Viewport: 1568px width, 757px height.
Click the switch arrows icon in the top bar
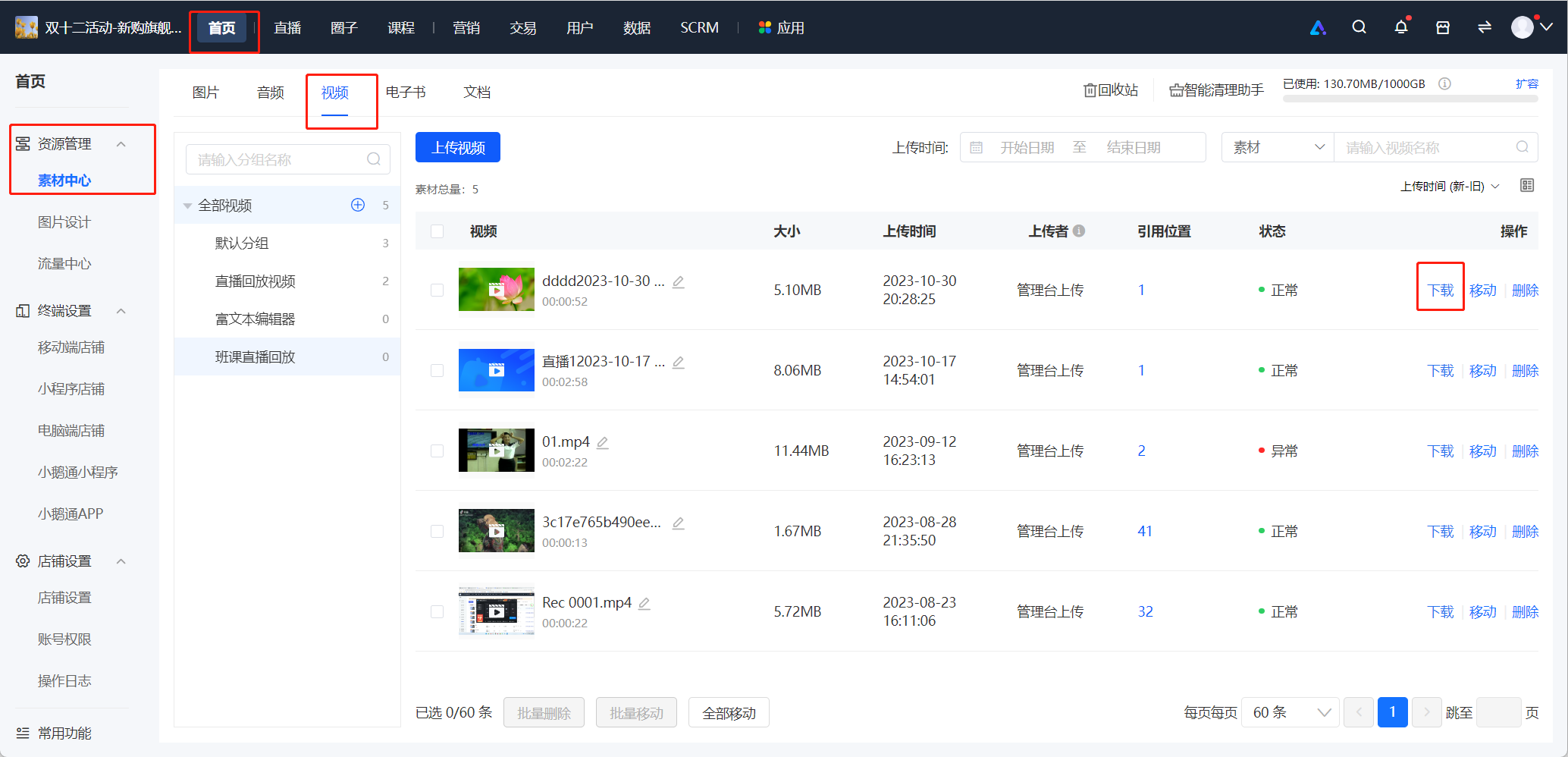pyautogui.click(x=1485, y=27)
